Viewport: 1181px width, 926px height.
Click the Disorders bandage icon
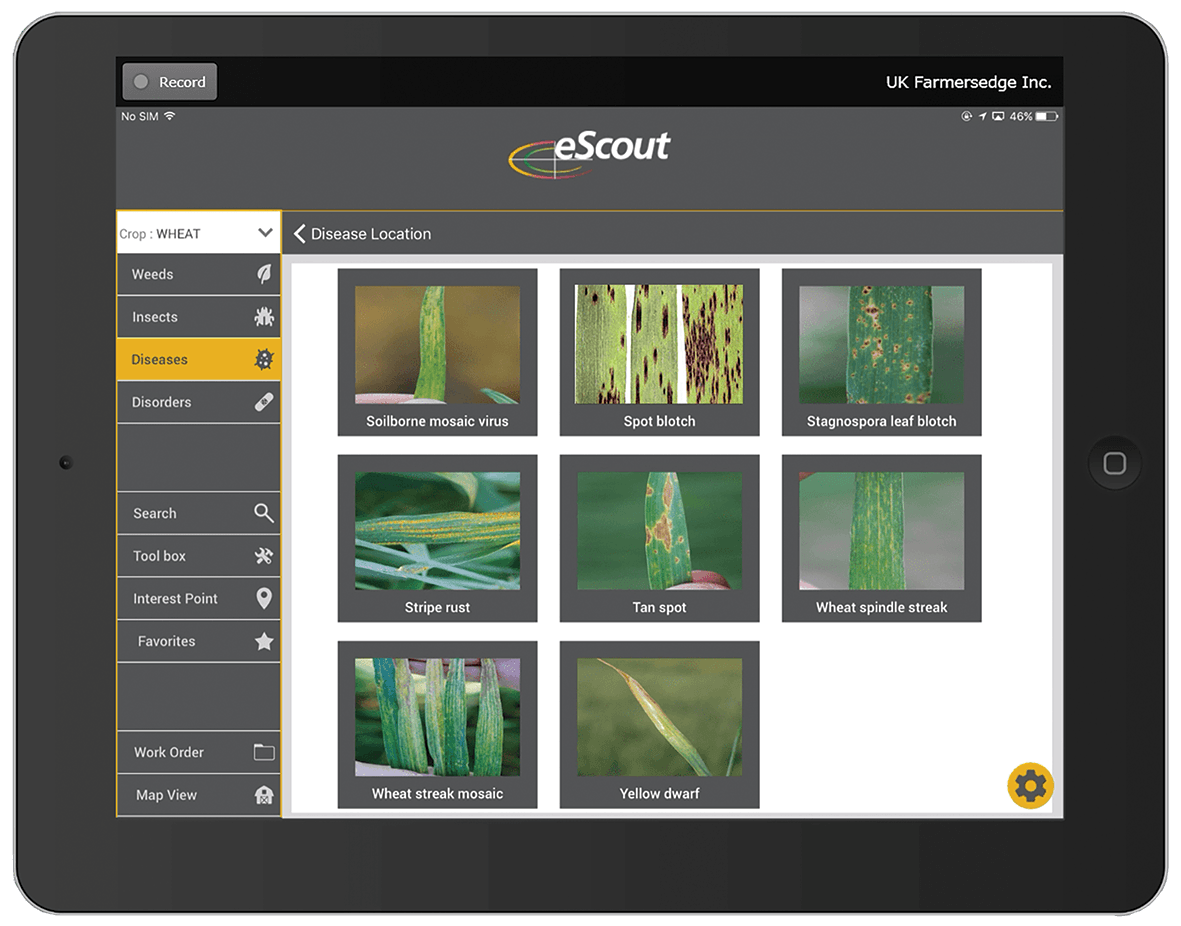click(x=264, y=402)
